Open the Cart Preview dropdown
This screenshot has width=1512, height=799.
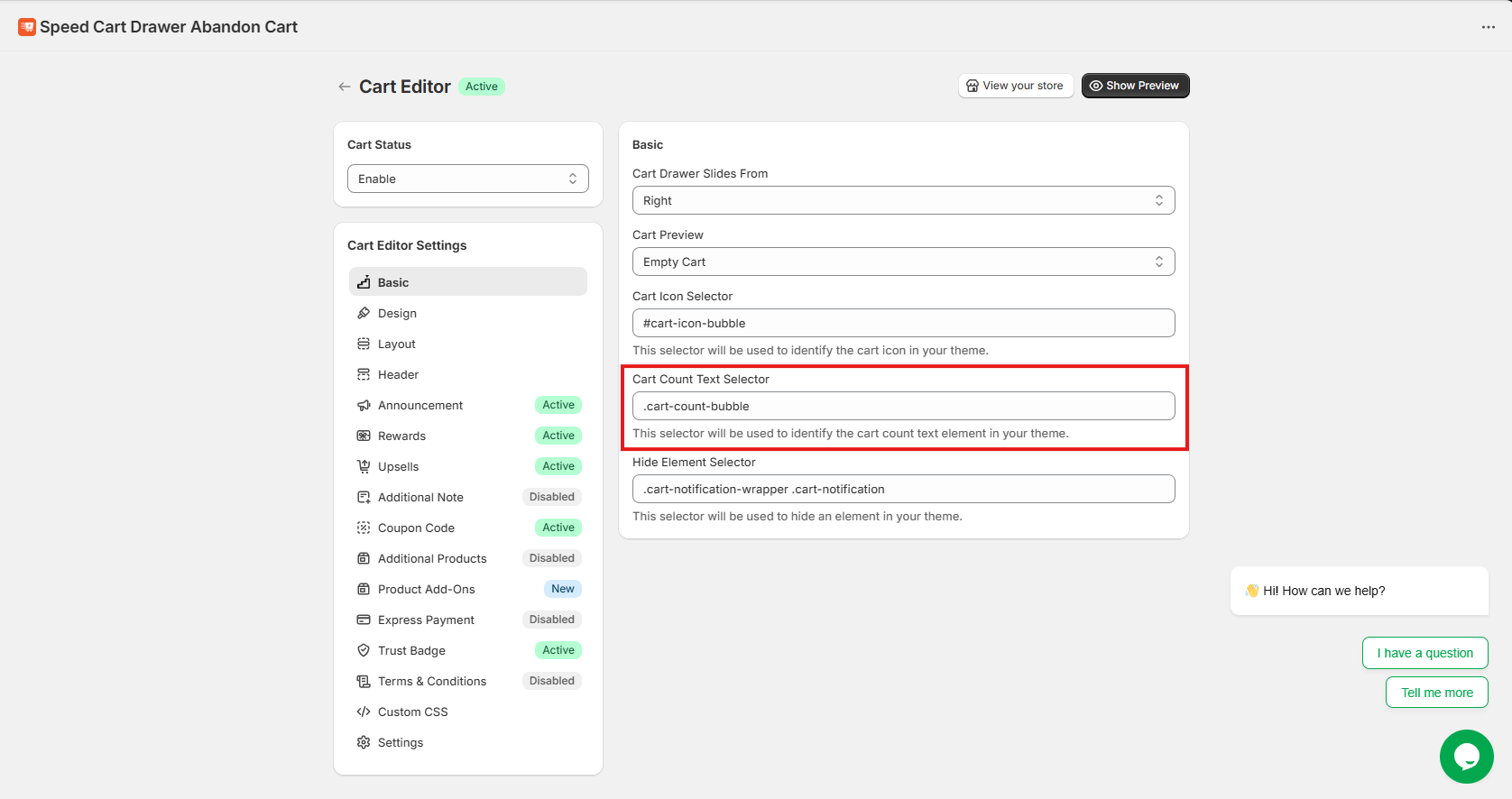coord(903,262)
